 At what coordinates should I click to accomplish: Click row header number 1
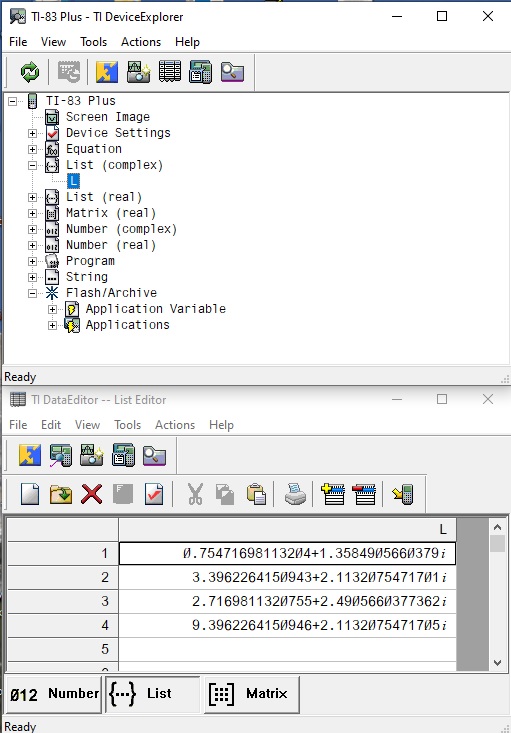pyautogui.click(x=63, y=553)
